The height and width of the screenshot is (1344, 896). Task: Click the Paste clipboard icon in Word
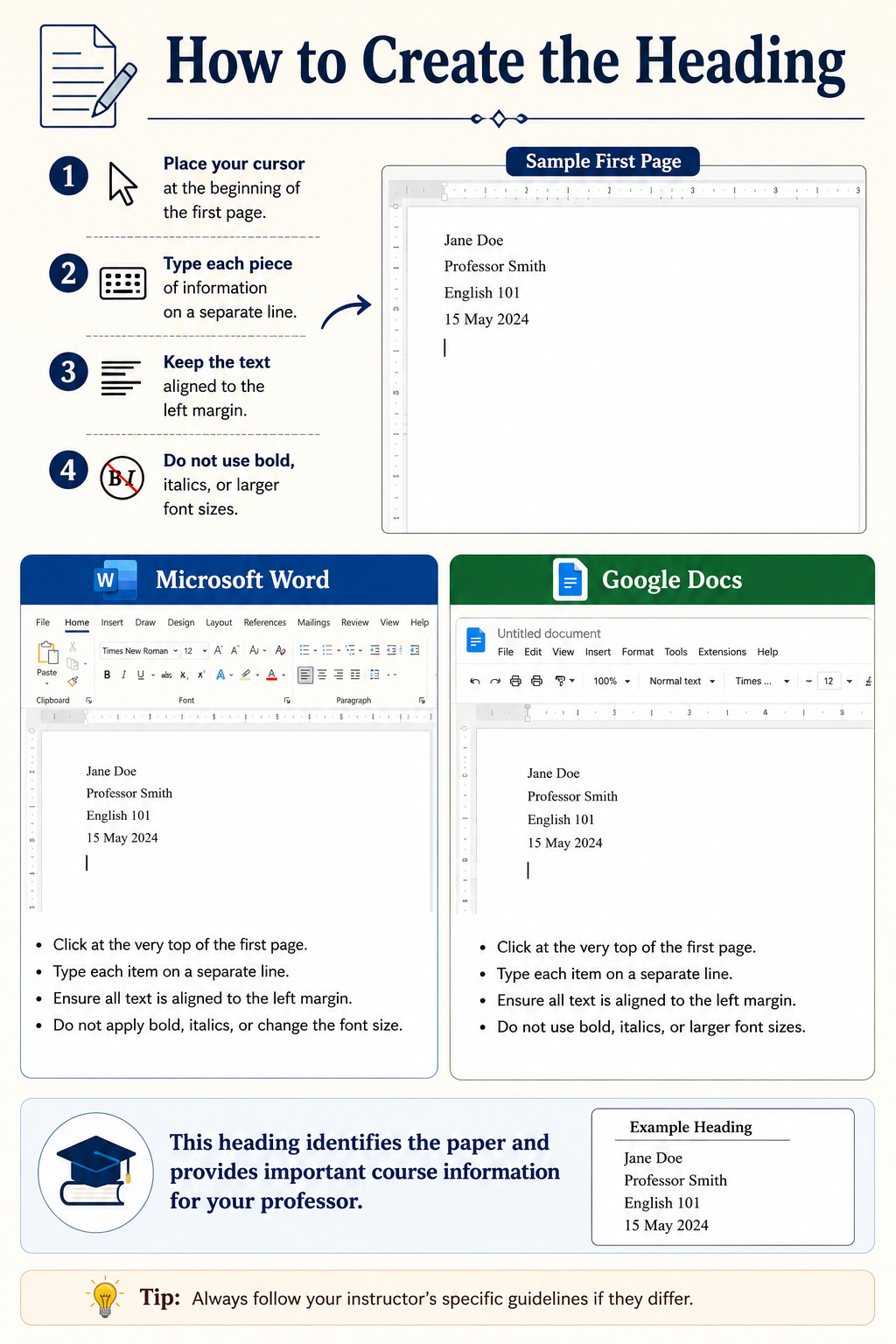pyautogui.click(x=47, y=652)
